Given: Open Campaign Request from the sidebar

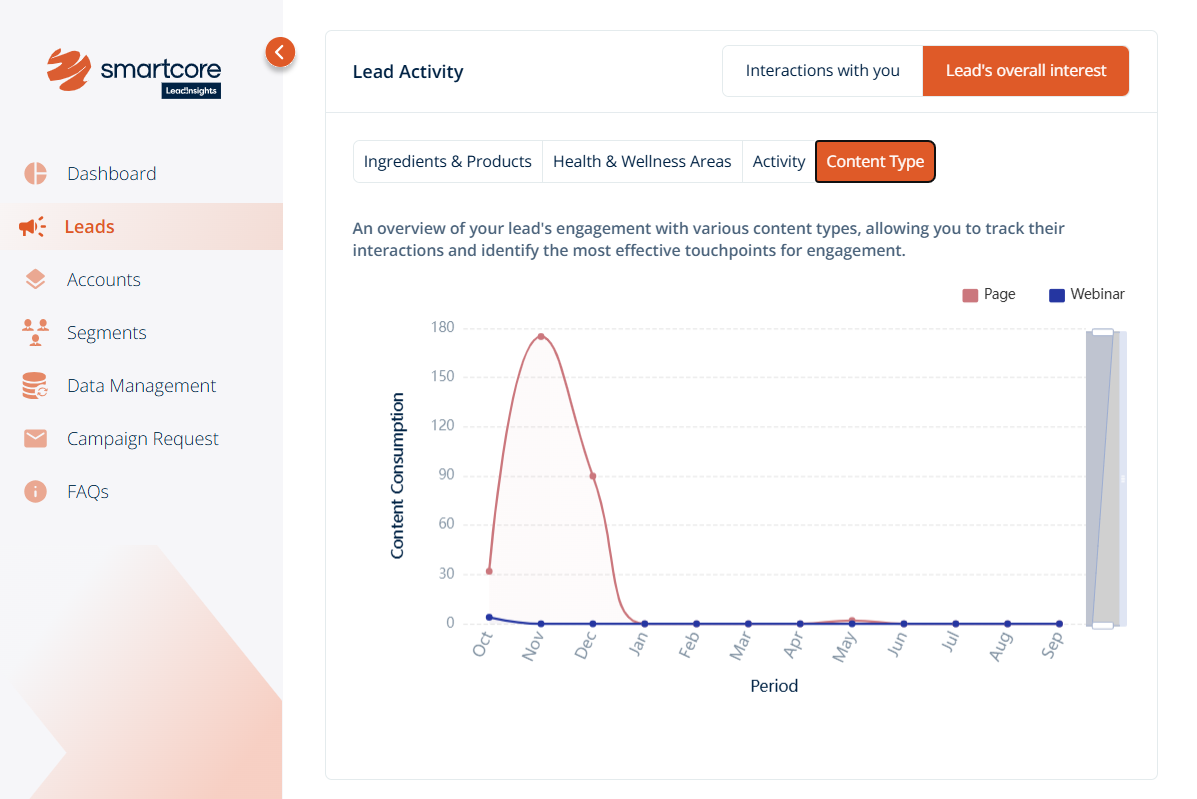Looking at the screenshot, I should [142, 439].
